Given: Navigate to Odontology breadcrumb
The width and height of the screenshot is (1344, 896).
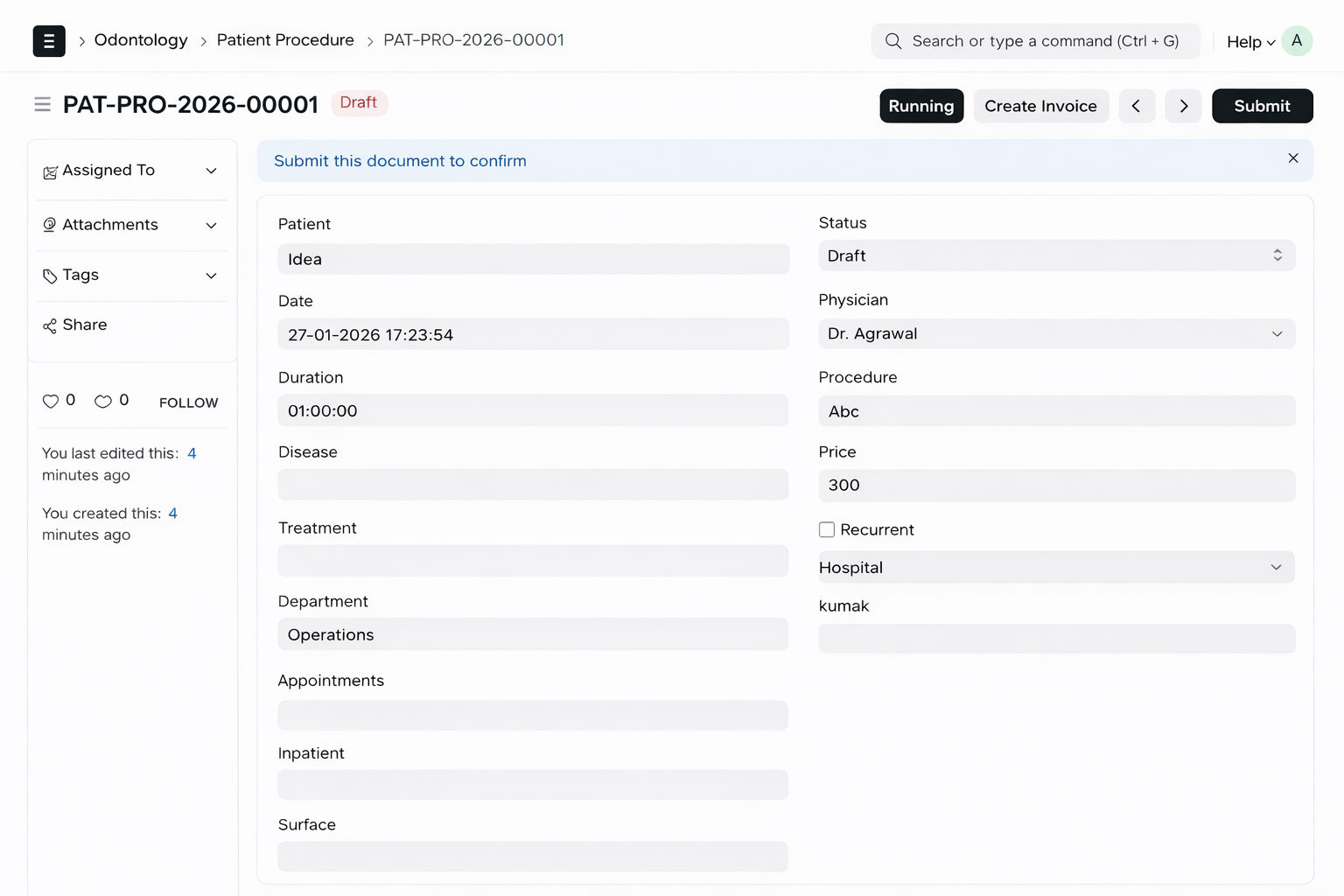Looking at the screenshot, I should [x=141, y=40].
